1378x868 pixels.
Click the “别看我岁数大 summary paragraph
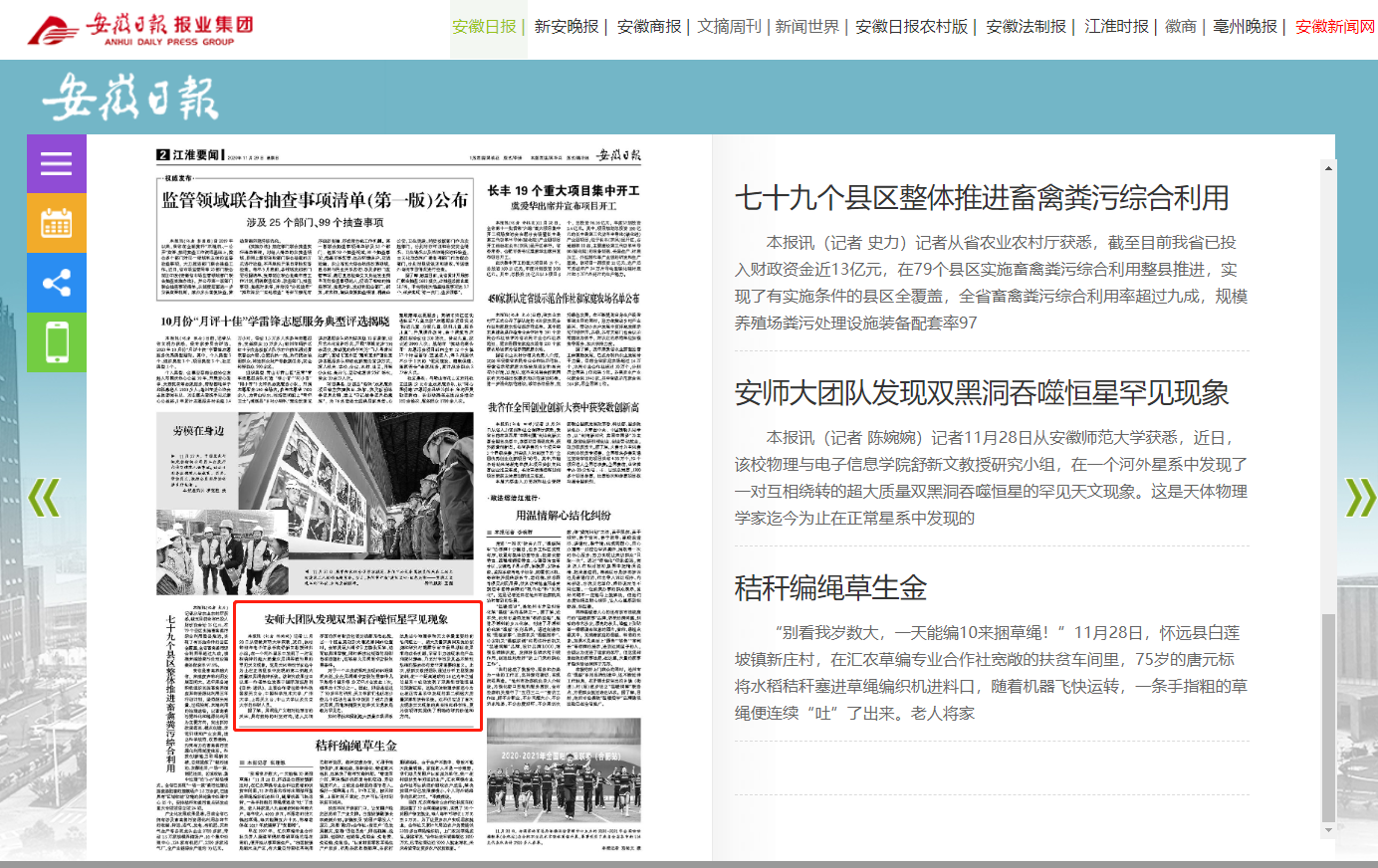991,673
